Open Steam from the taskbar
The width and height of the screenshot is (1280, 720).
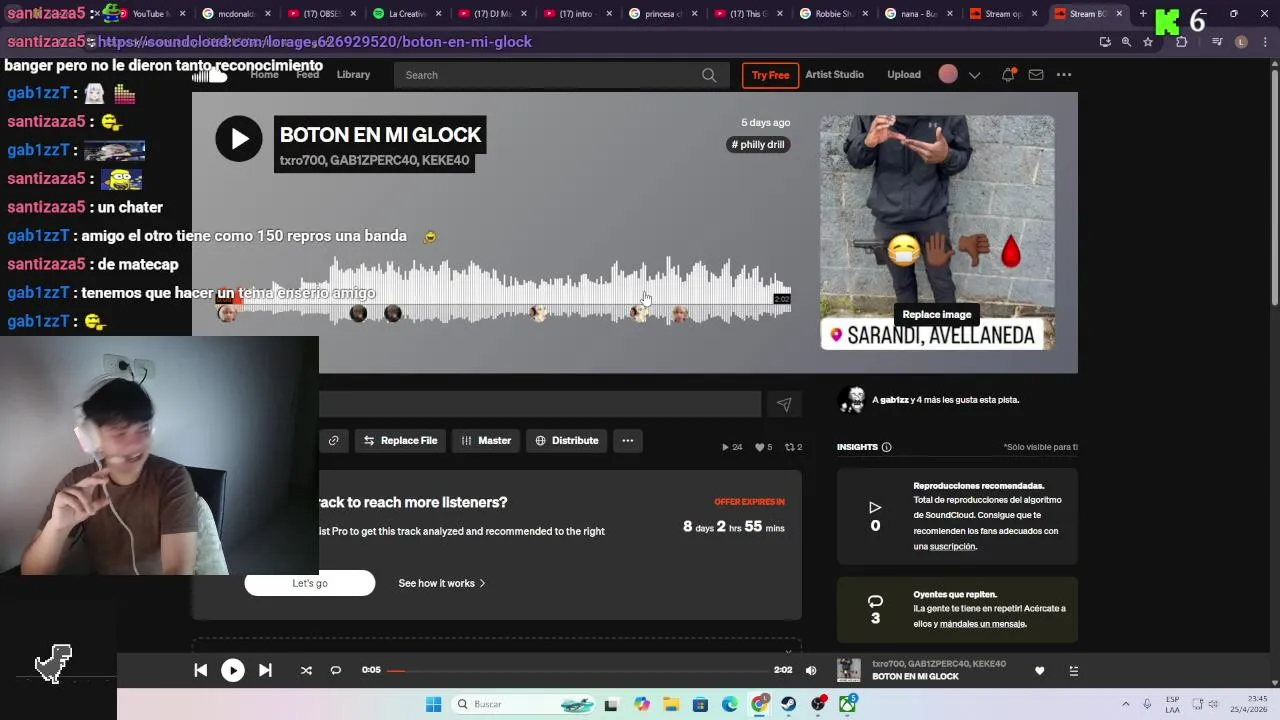tap(789, 704)
